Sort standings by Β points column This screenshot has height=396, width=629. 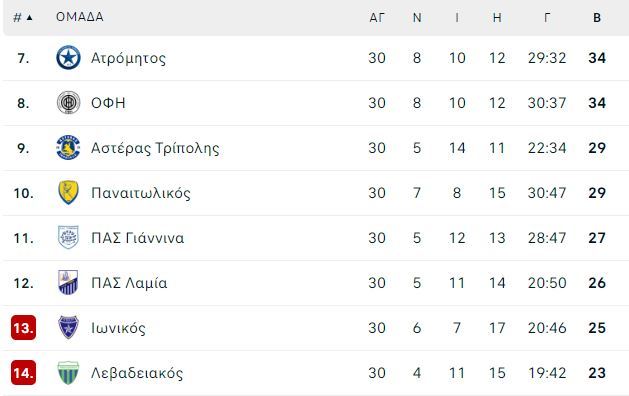point(597,18)
